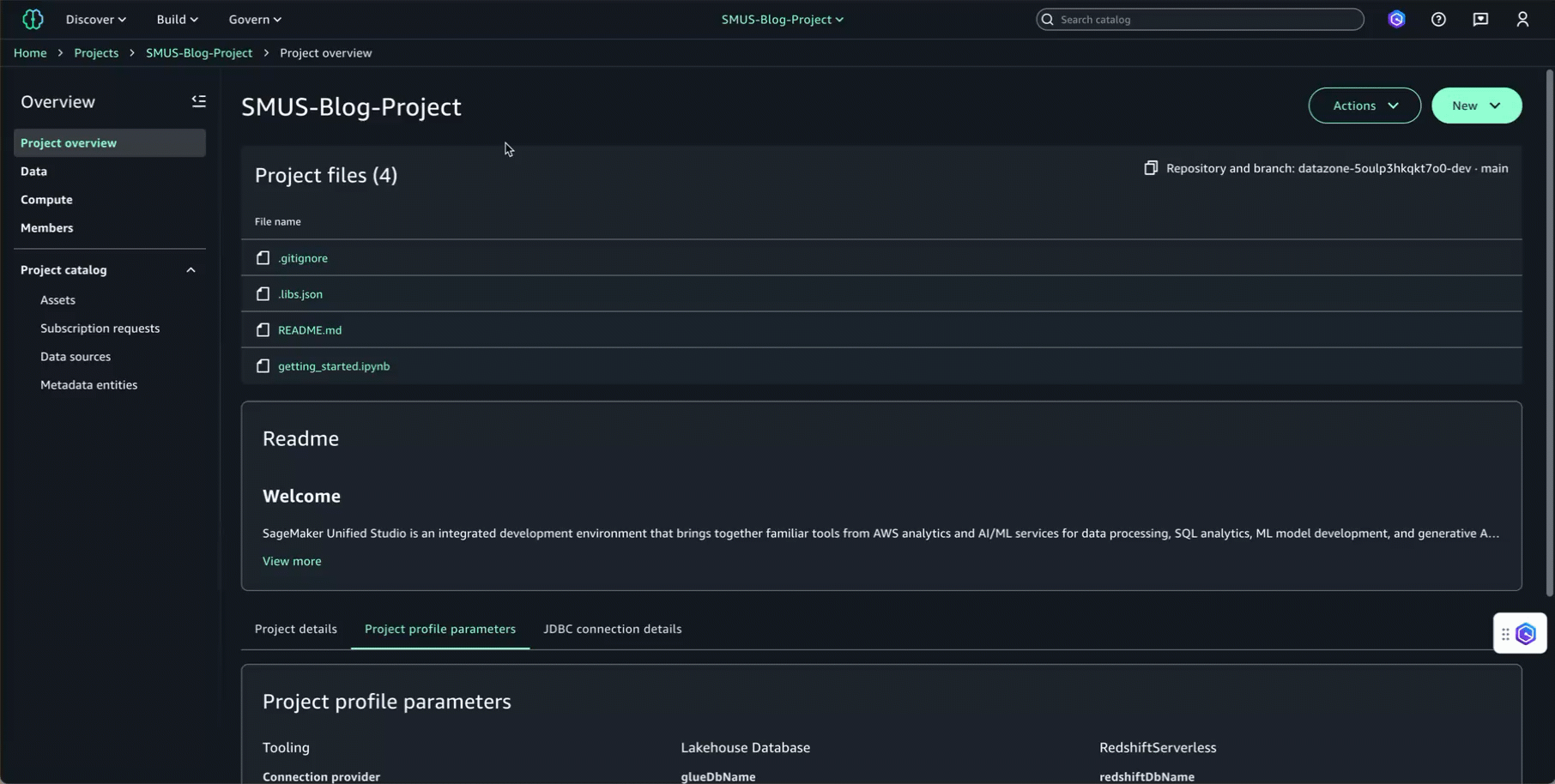Image resolution: width=1555 pixels, height=784 pixels.
Task: Click the RedshiftServerless section label
Action: coord(1158,747)
